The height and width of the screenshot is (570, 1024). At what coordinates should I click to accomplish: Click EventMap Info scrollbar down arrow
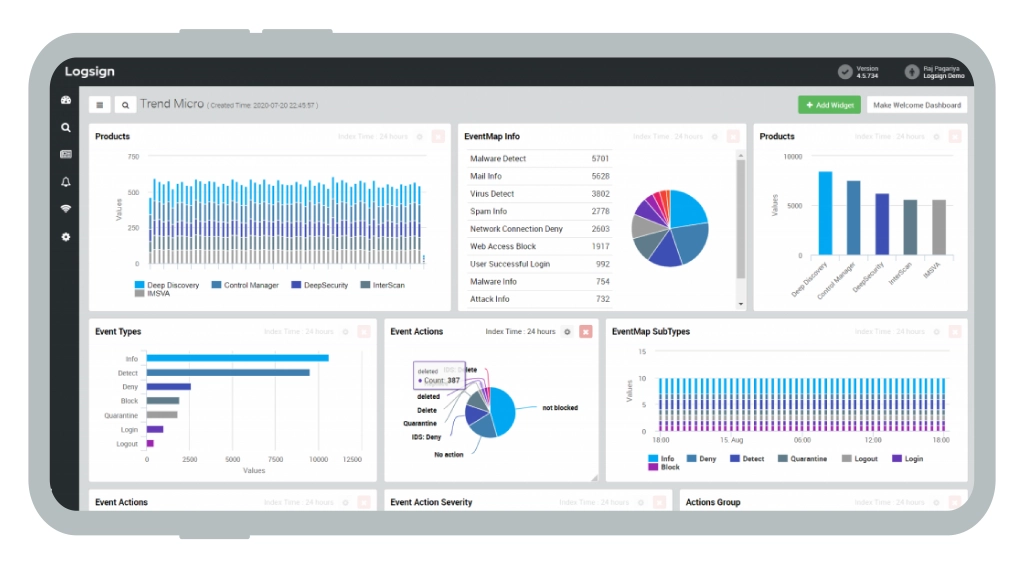click(741, 304)
